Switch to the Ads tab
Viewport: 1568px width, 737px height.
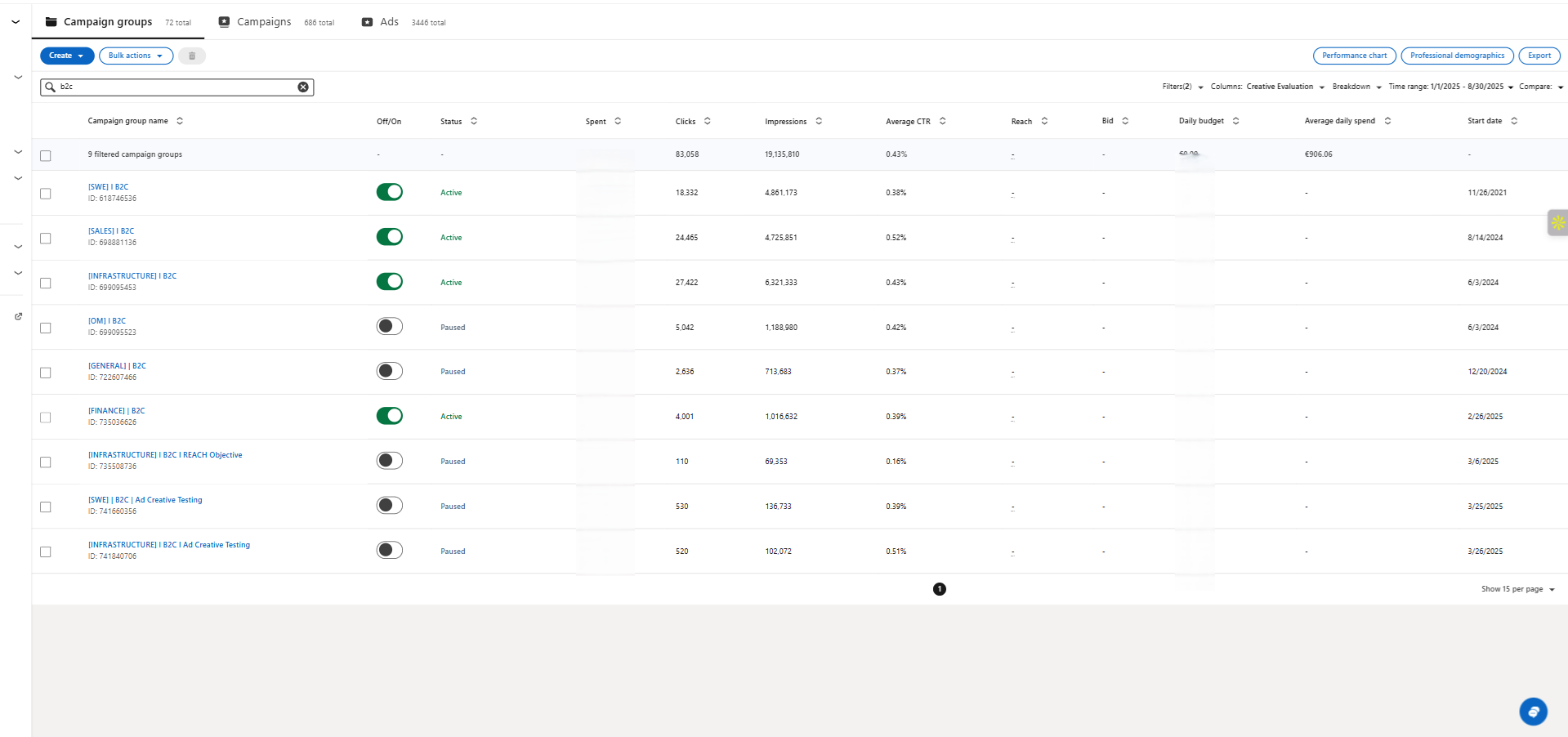click(389, 22)
